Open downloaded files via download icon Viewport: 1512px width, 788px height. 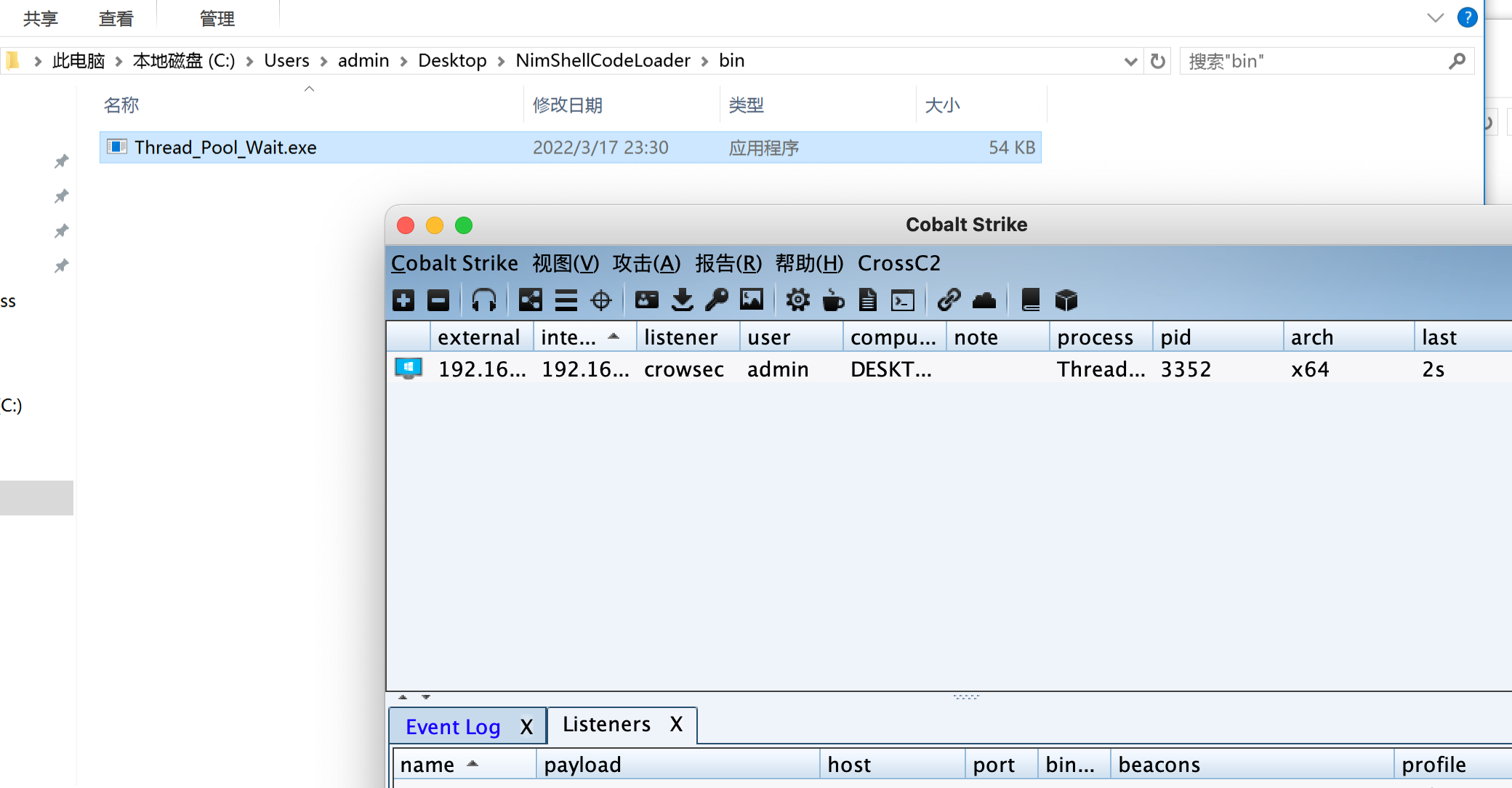682,300
